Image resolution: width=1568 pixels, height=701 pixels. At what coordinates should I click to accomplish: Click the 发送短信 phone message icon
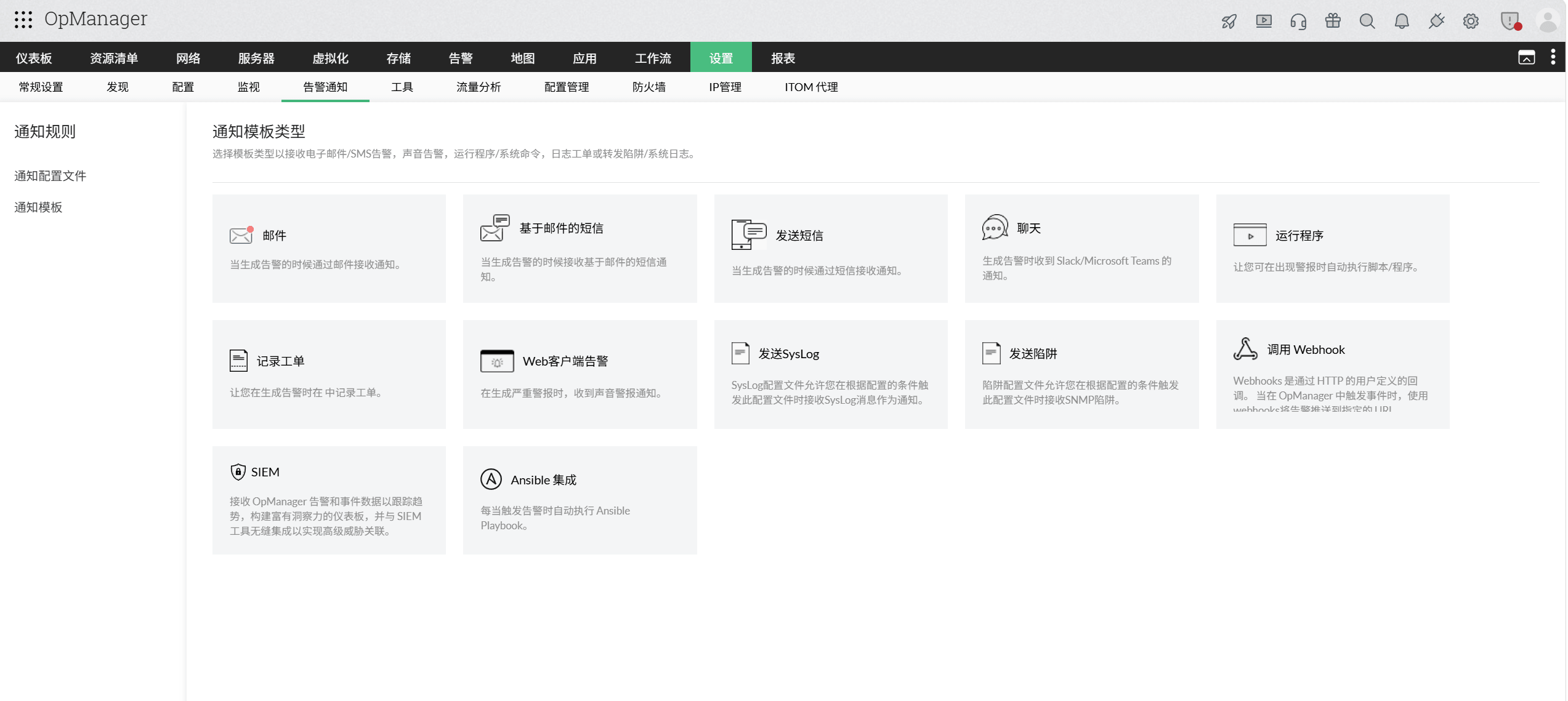coord(748,234)
